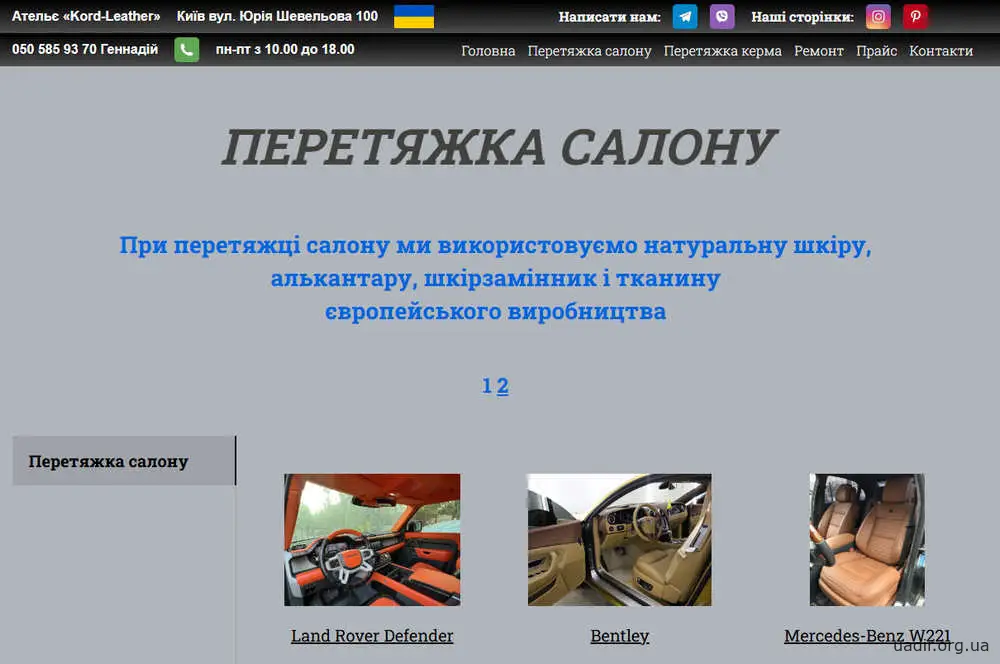Image resolution: width=1000 pixels, height=664 pixels.
Task: Visit the Pinterest page icon
Action: (x=915, y=16)
